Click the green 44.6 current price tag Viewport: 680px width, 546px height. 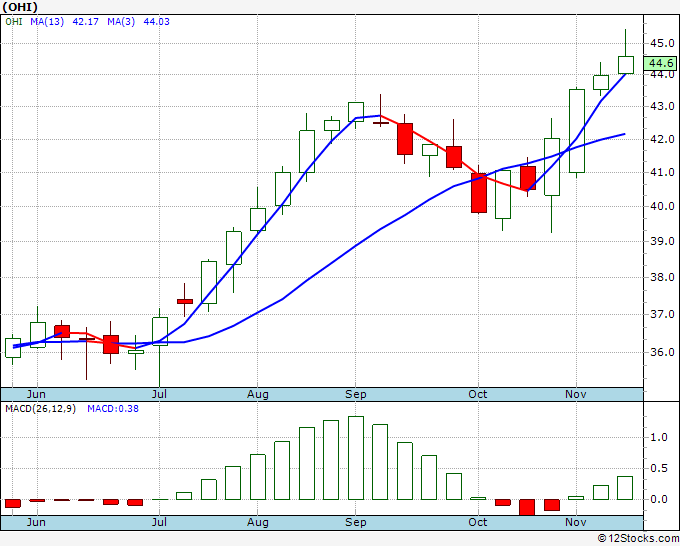pos(660,63)
